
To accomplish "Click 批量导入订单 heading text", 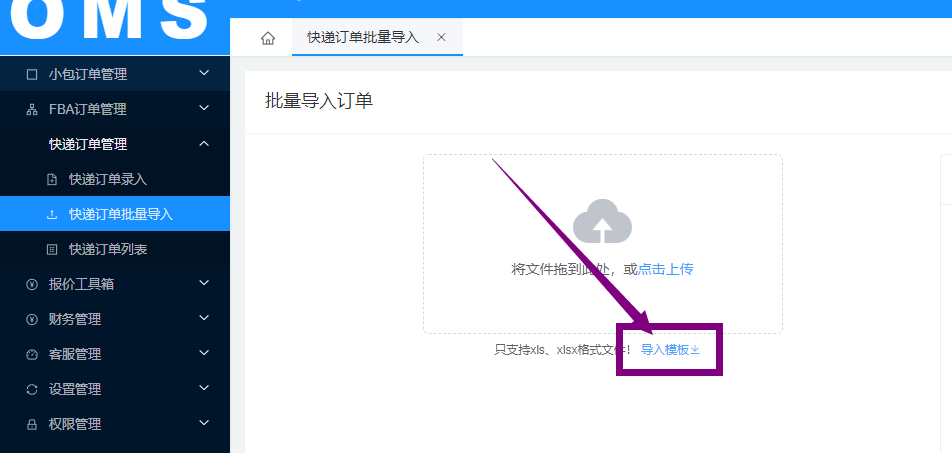I will pyautogui.click(x=319, y=101).
